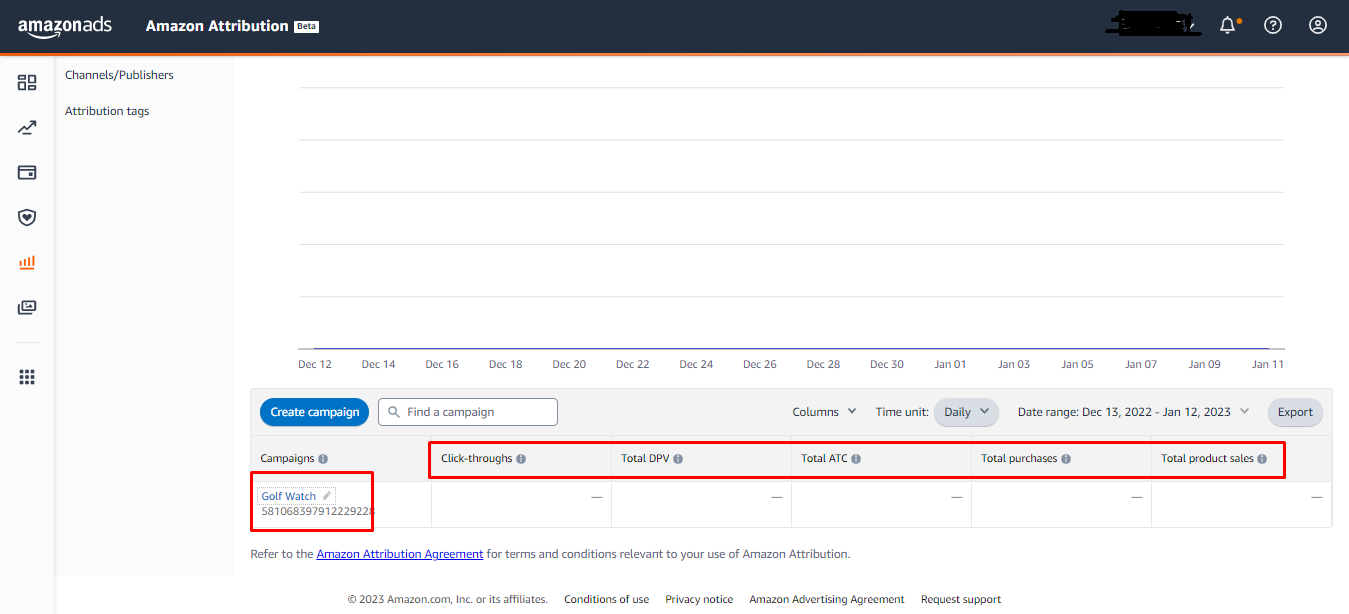Open the Golf Watch campaign link
Screen dimensions: 1349x614
click(289, 496)
